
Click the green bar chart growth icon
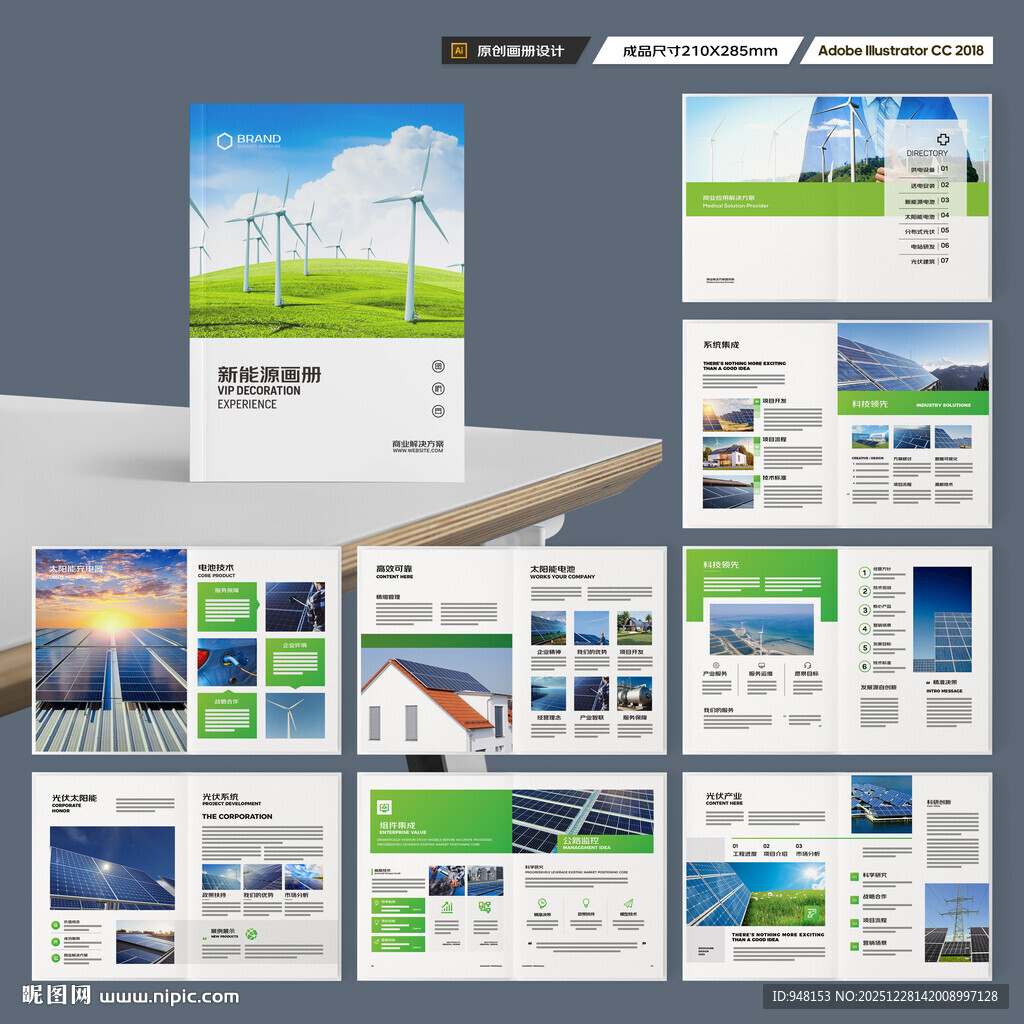tap(447, 906)
